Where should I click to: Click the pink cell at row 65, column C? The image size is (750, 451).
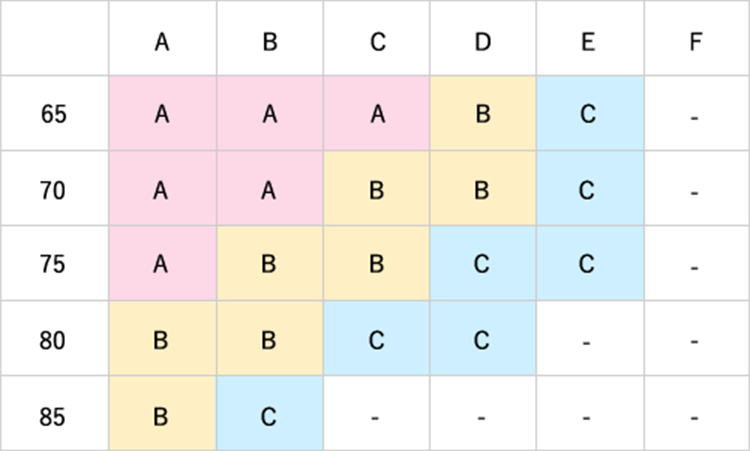(376, 114)
